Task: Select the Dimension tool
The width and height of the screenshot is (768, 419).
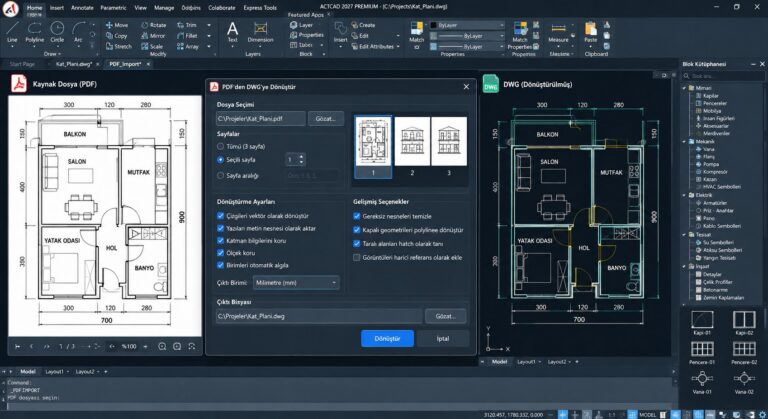Action: click(261, 32)
